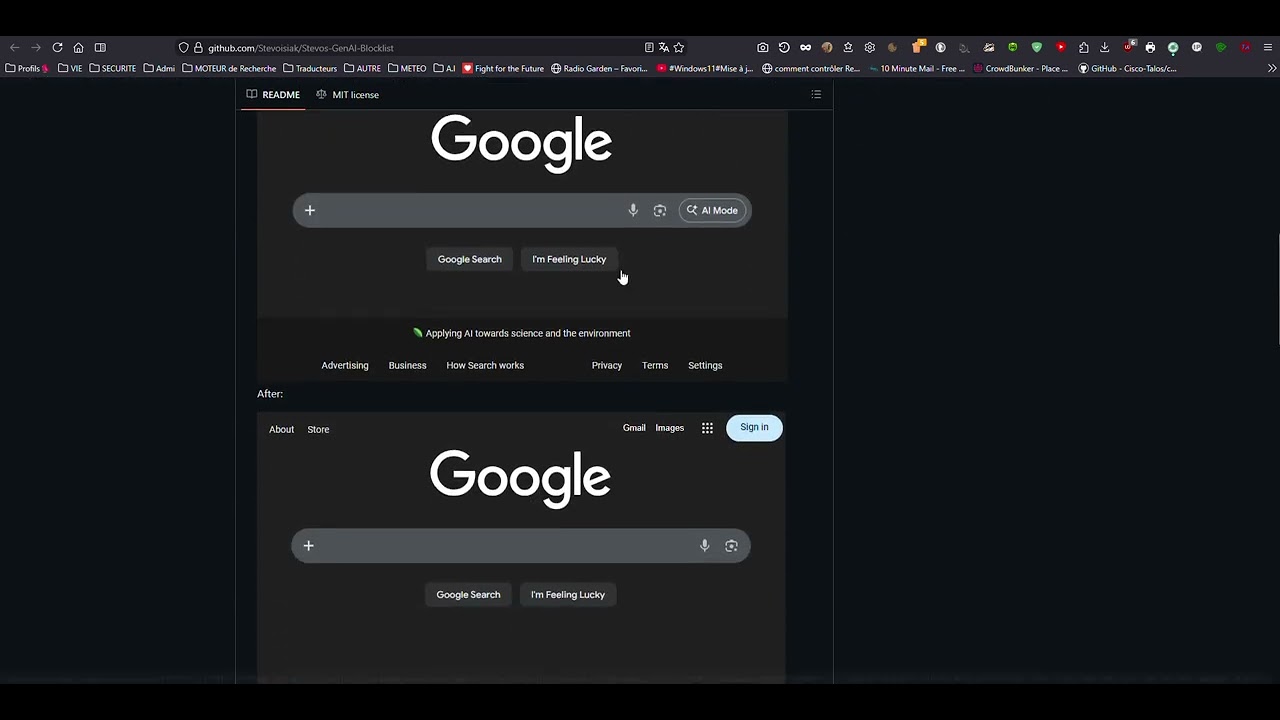This screenshot has width=1280, height=720.
Task: Click the Images link
Action: (670, 428)
